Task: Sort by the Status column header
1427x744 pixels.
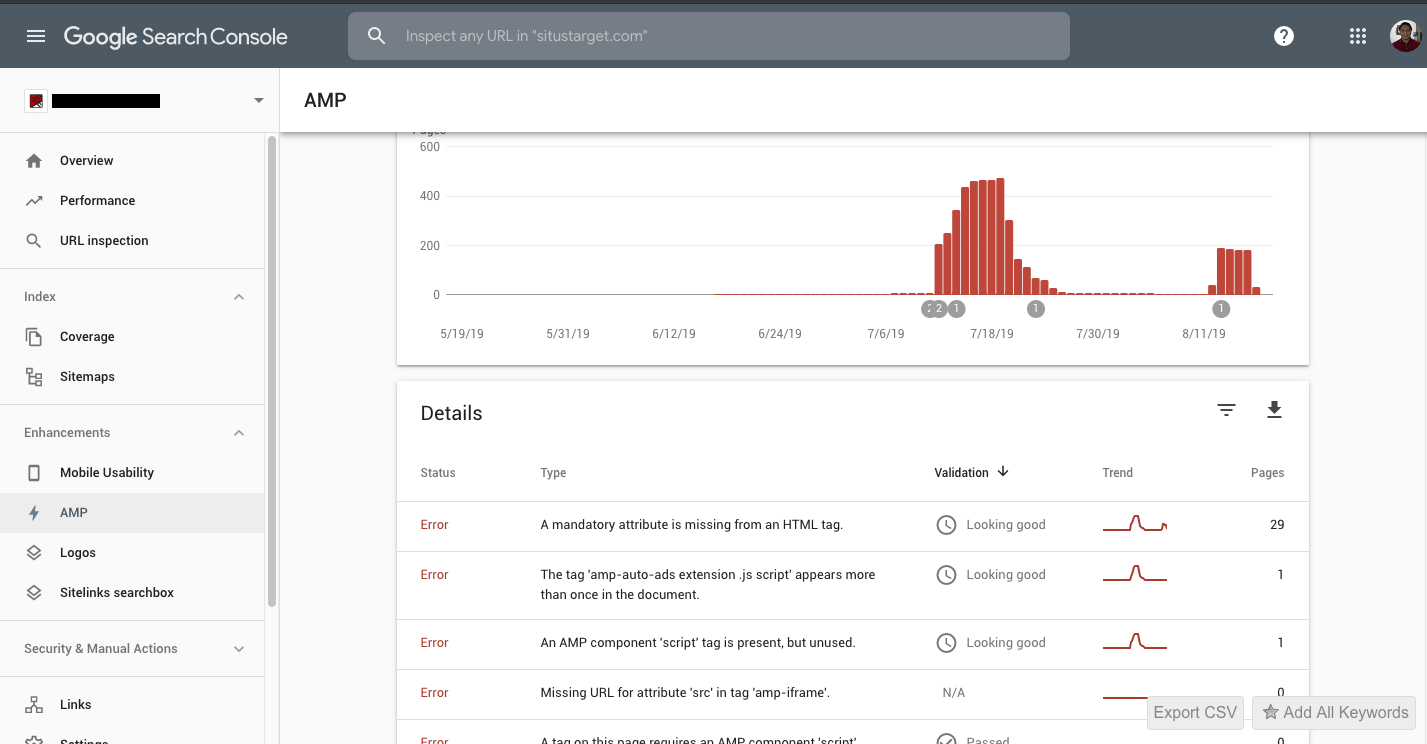Action: pyautogui.click(x=438, y=473)
